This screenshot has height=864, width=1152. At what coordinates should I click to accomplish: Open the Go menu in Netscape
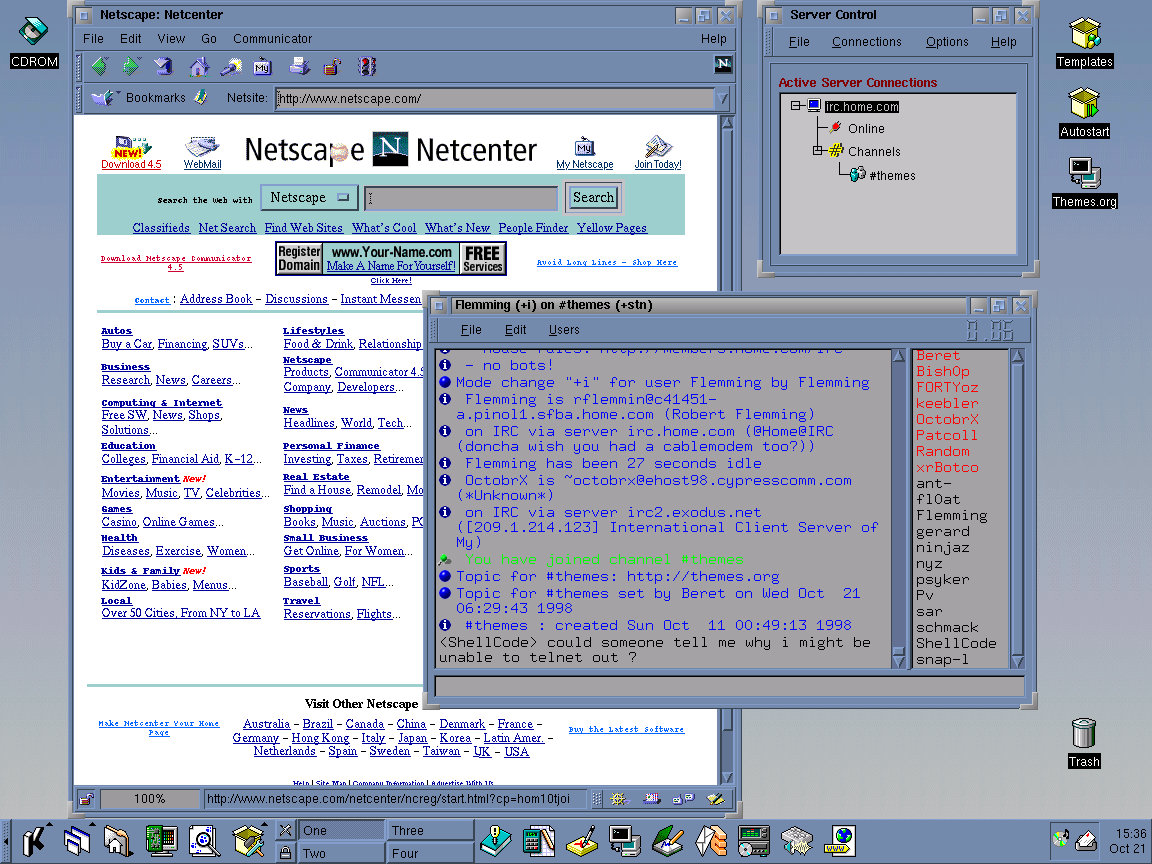209,38
